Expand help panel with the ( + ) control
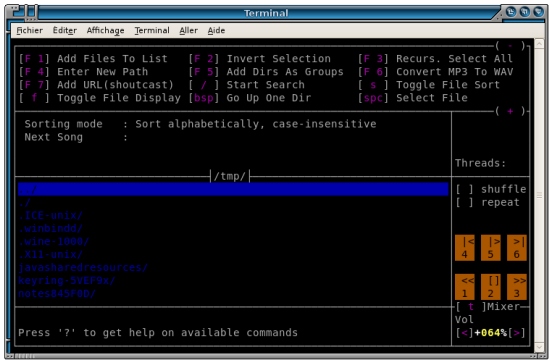 point(510,111)
